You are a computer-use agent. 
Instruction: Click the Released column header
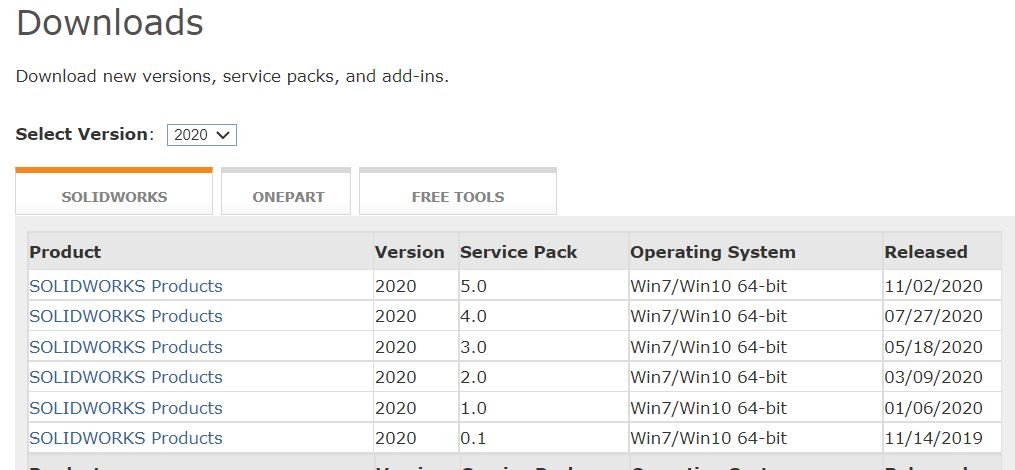pos(926,252)
